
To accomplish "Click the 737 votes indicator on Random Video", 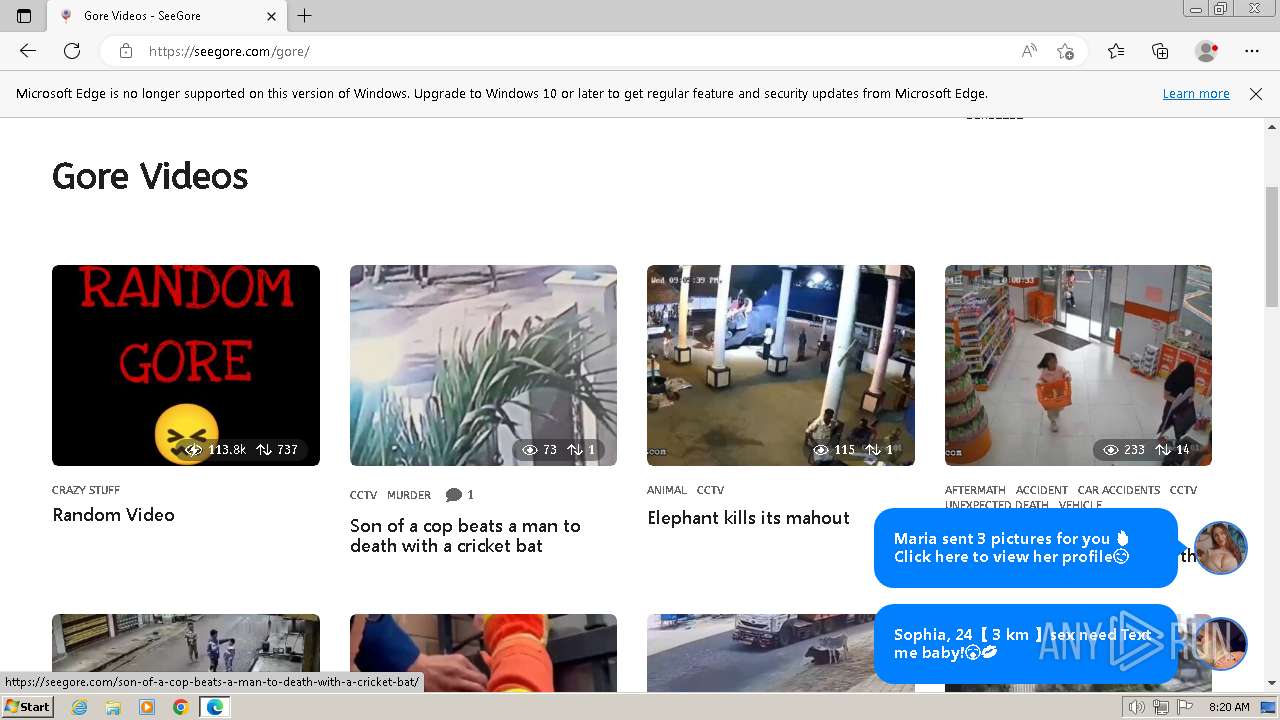I will tap(277, 450).
